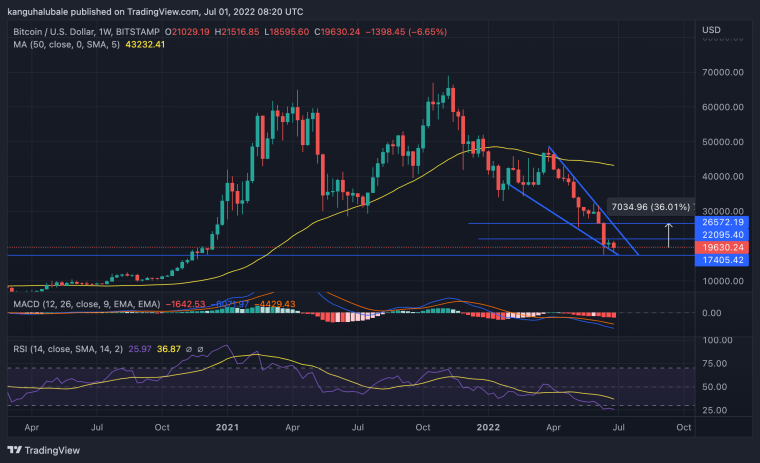Click the 0.00 MACD axis label
This screenshot has width=760, height=463.
click(711, 313)
